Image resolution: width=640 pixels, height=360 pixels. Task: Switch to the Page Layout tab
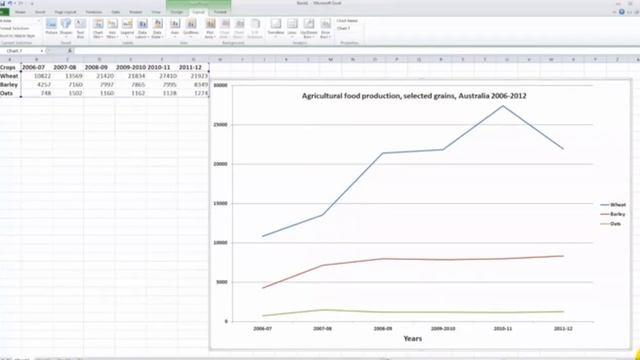[65, 12]
